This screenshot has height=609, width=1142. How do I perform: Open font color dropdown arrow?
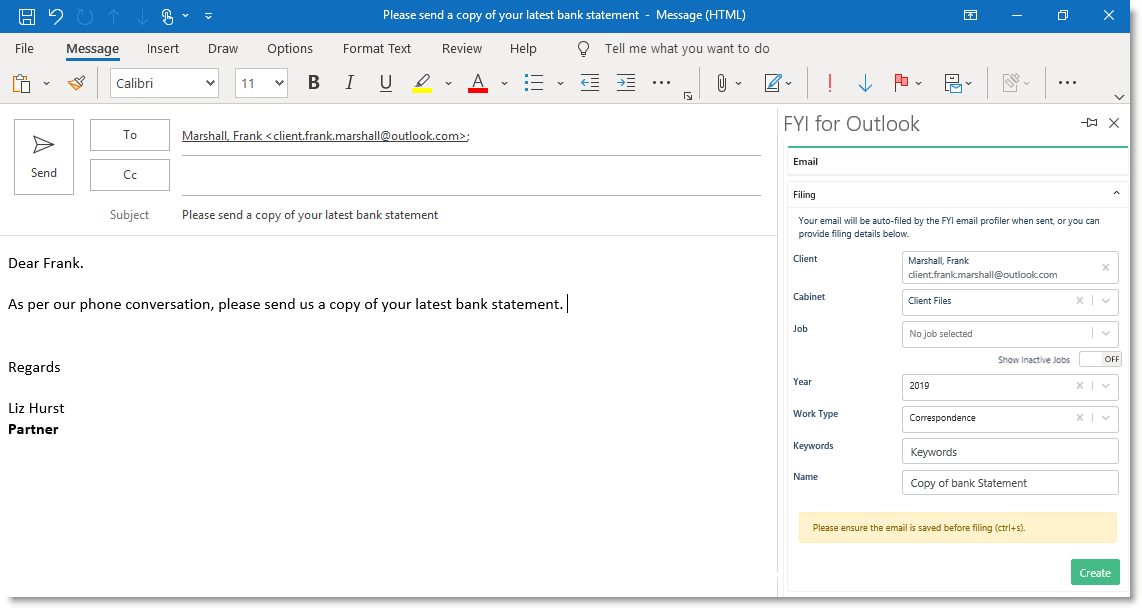[504, 84]
